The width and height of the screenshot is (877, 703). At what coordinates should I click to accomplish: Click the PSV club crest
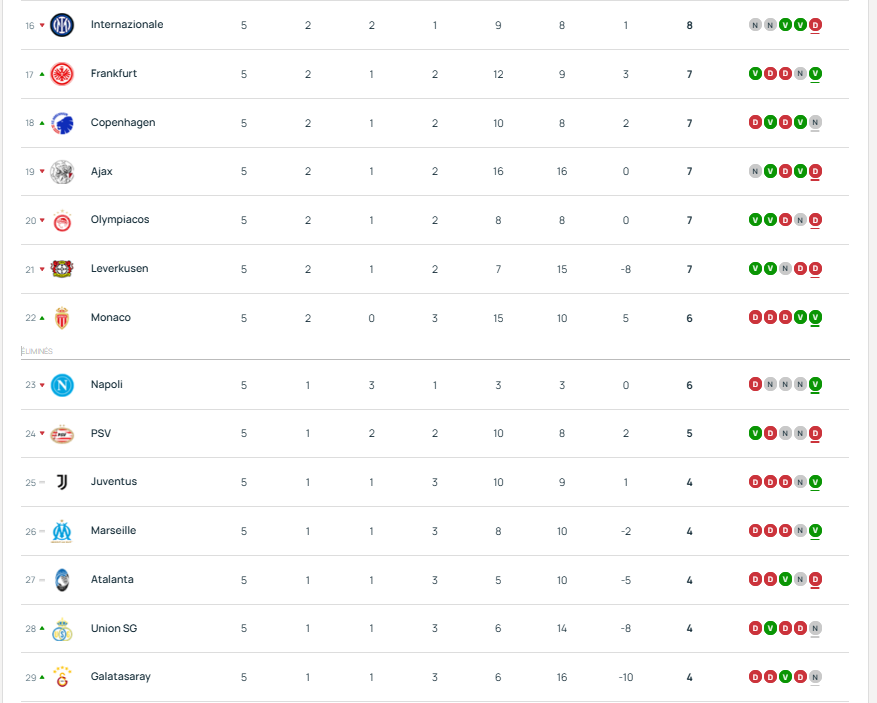pos(62,434)
